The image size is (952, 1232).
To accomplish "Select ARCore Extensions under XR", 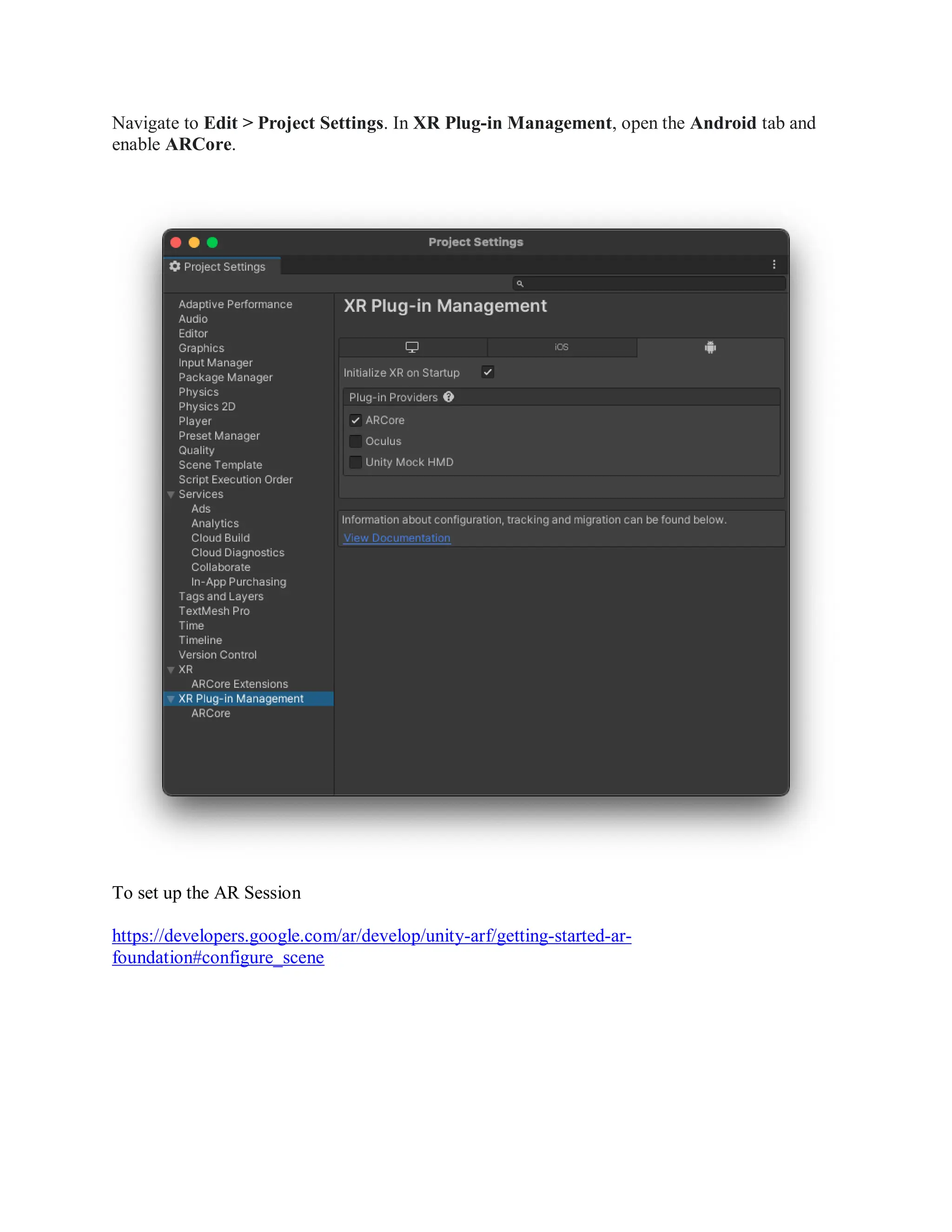I will click(x=240, y=685).
